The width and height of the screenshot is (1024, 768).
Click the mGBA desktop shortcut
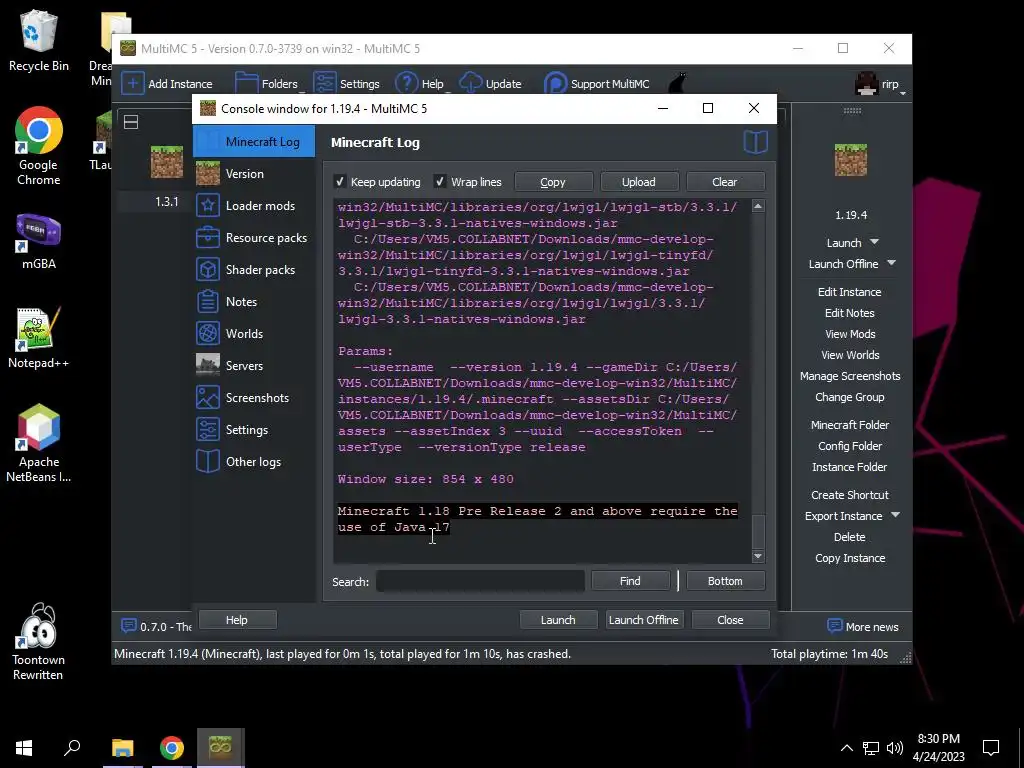coord(39,242)
